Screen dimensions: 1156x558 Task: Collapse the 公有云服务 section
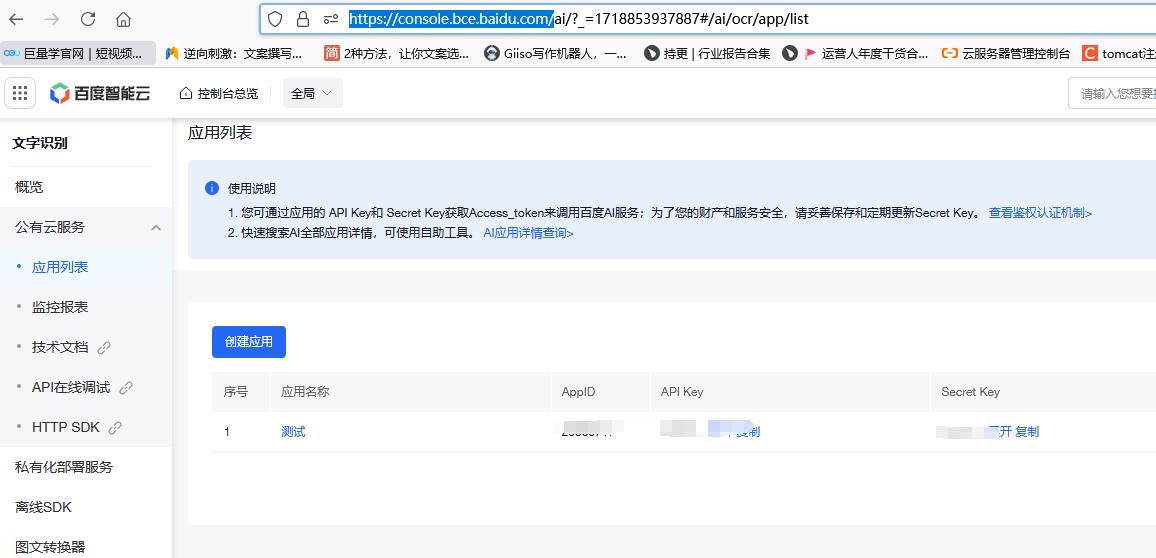156,228
